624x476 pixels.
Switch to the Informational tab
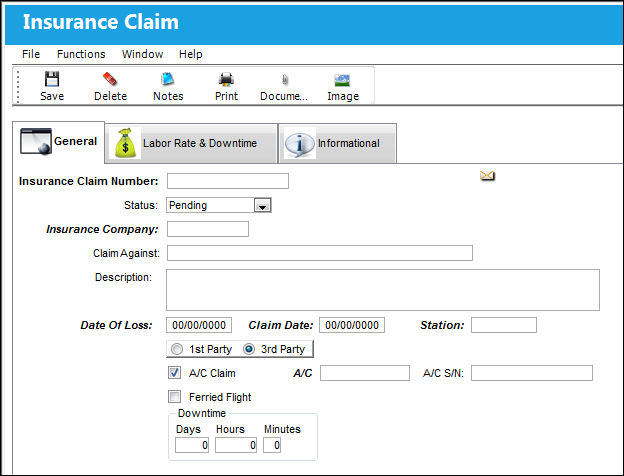[x=337, y=143]
